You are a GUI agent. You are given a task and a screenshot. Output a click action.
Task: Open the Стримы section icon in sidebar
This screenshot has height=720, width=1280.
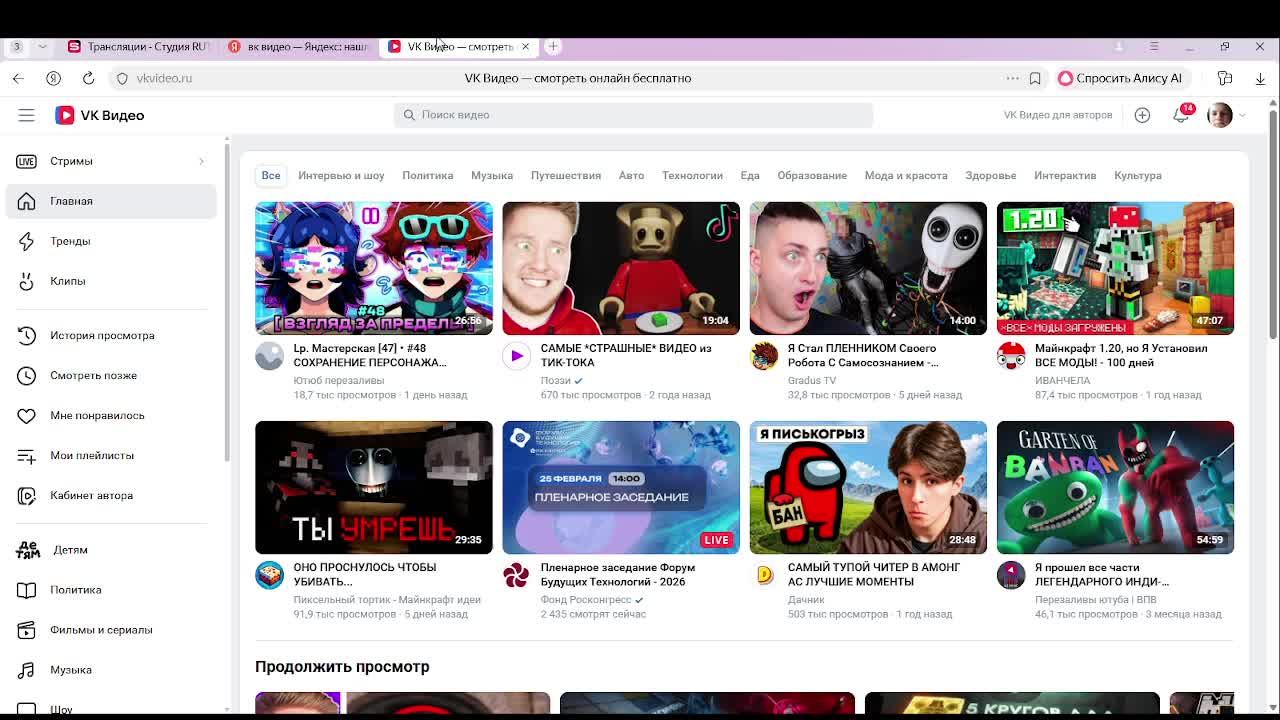tap(27, 161)
